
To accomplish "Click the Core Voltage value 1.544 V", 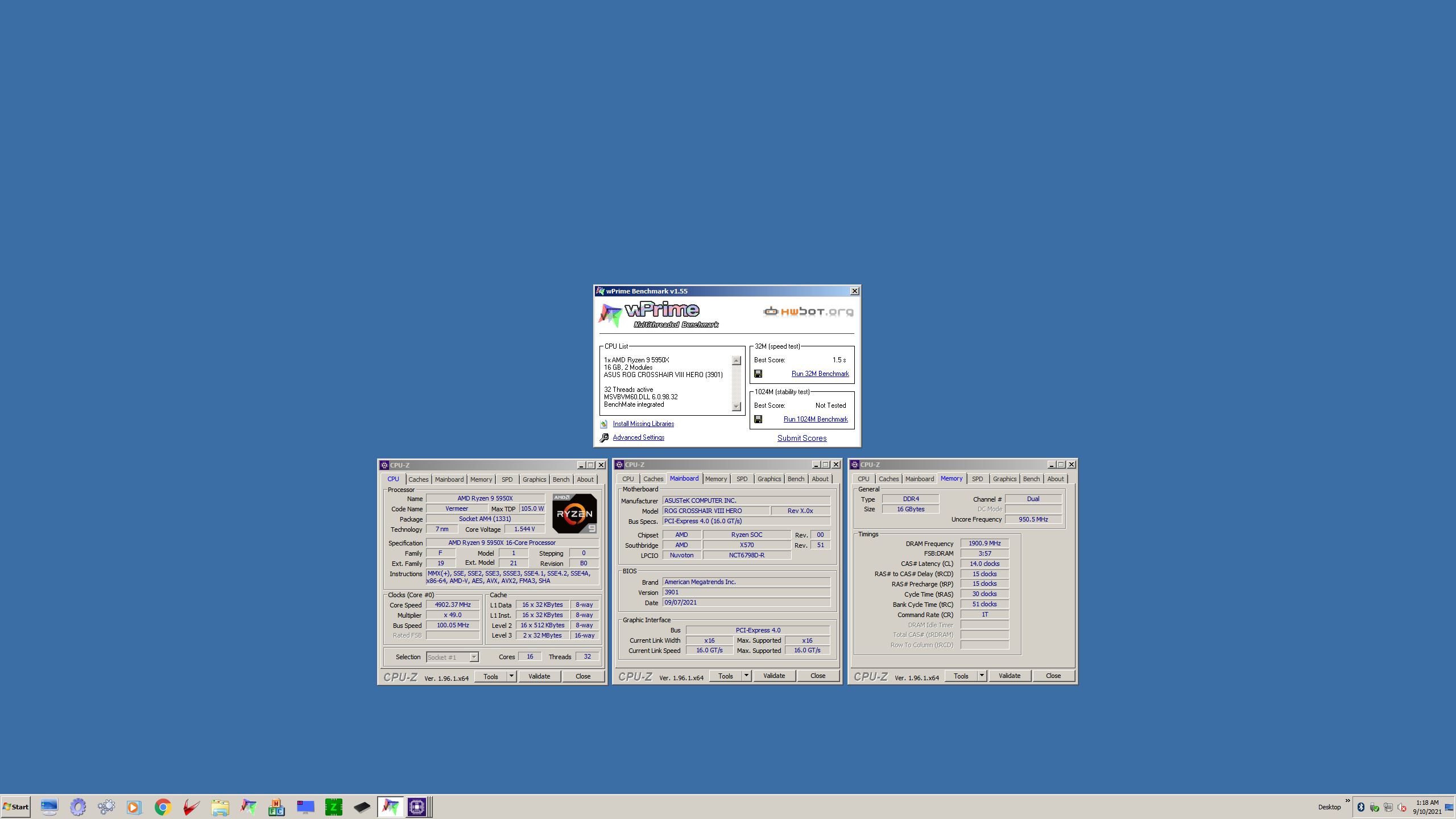I will point(524,529).
